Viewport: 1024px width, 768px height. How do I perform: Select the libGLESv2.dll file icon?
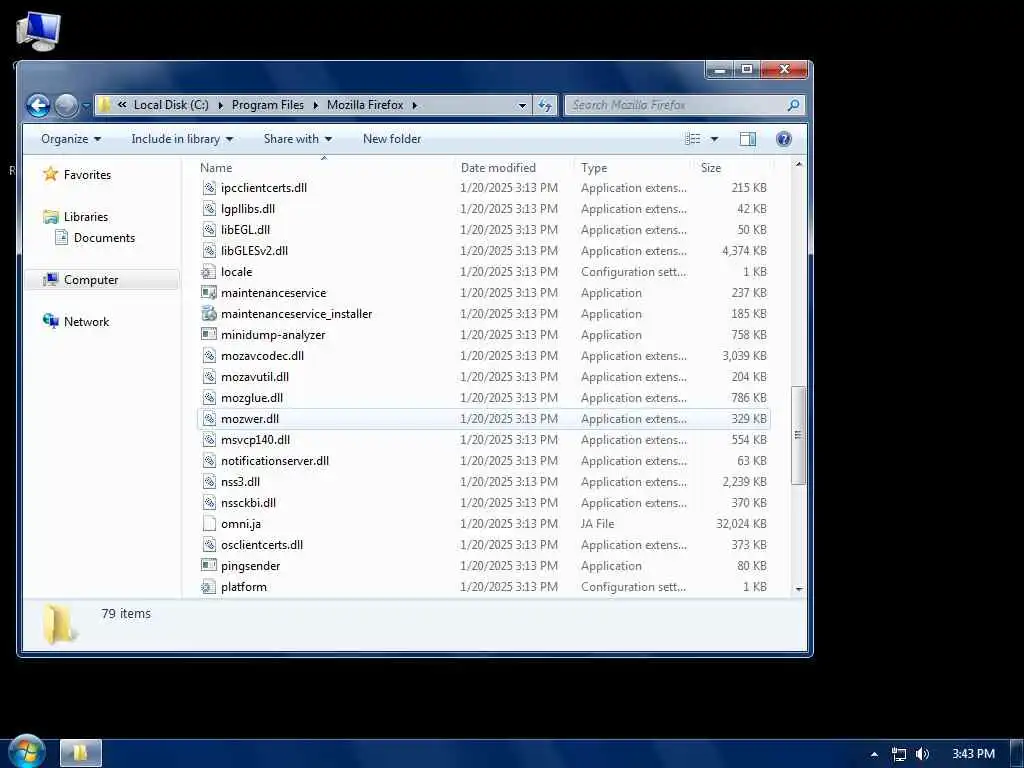click(208, 251)
